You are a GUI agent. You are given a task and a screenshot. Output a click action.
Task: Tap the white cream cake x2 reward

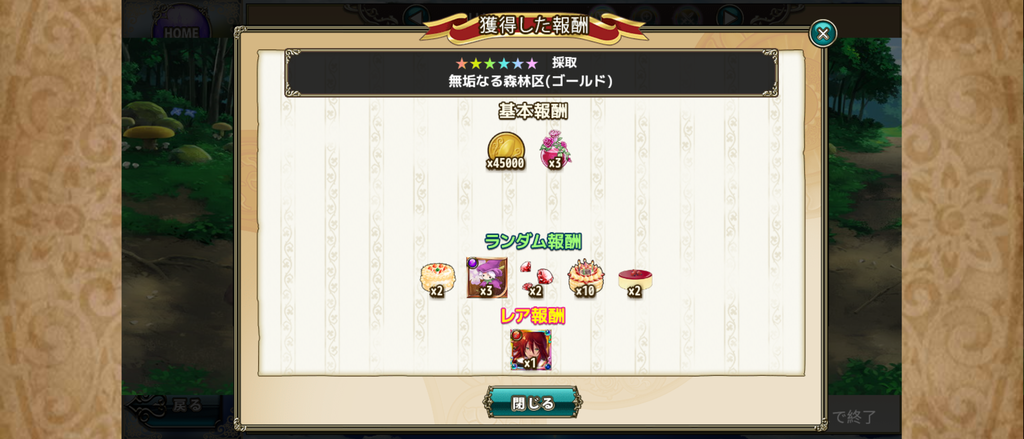tap(437, 279)
